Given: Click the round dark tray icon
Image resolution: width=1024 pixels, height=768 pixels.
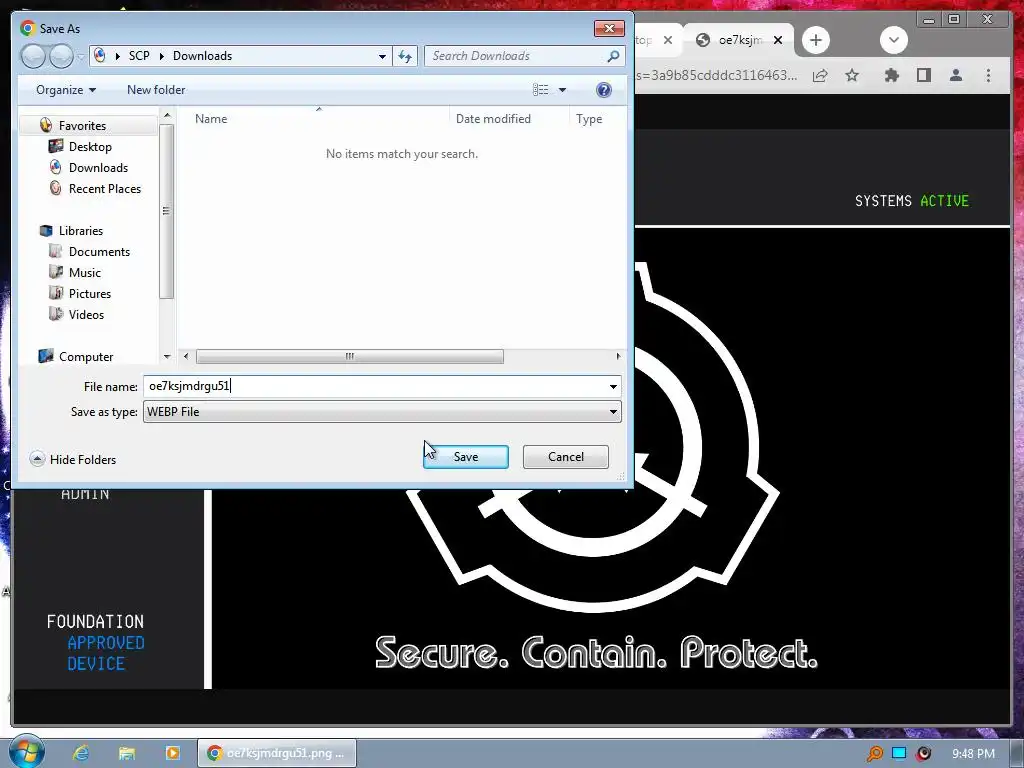Looking at the screenshot, I should point(923,754).
